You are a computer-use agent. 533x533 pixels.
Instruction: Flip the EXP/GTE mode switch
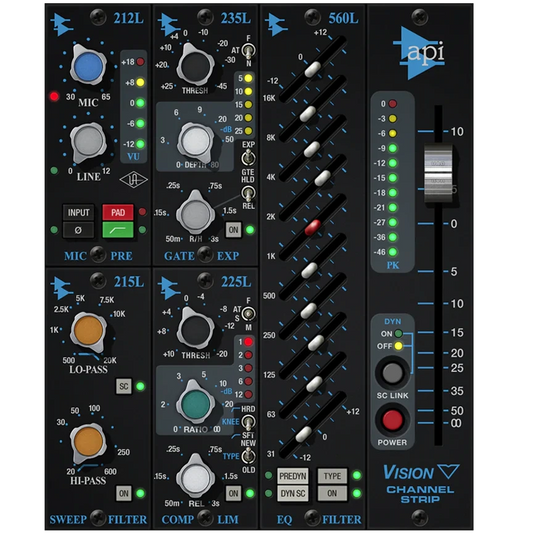[x=248, y=158]
